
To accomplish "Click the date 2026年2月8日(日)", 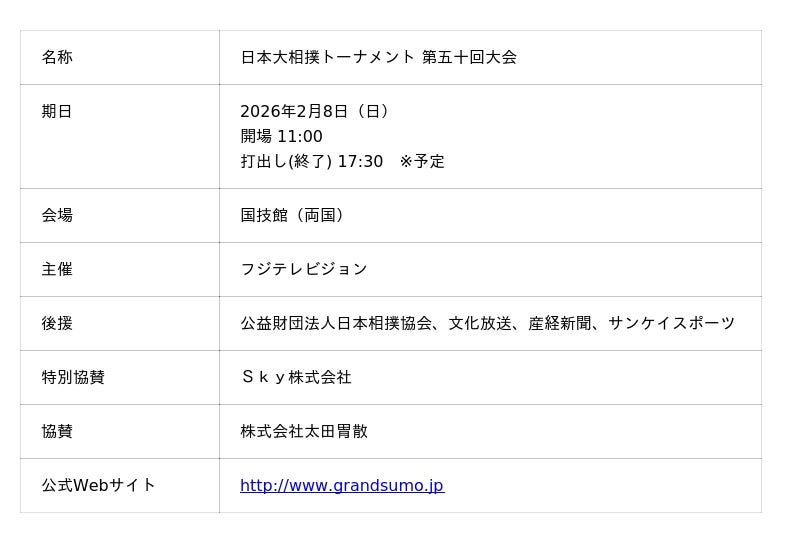I will (317, 112).
